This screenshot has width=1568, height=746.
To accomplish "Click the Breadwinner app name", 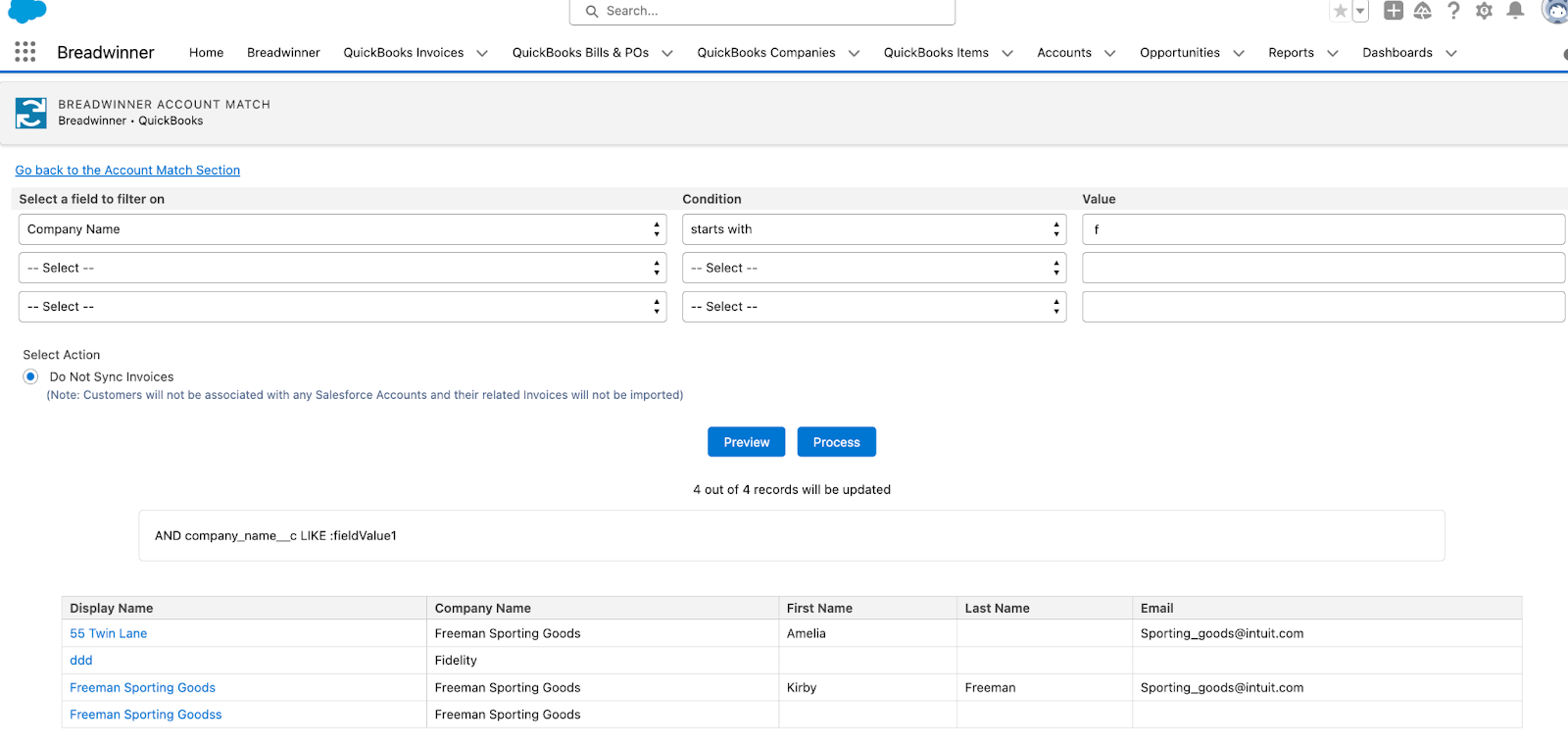I will (x=106, y=53).
